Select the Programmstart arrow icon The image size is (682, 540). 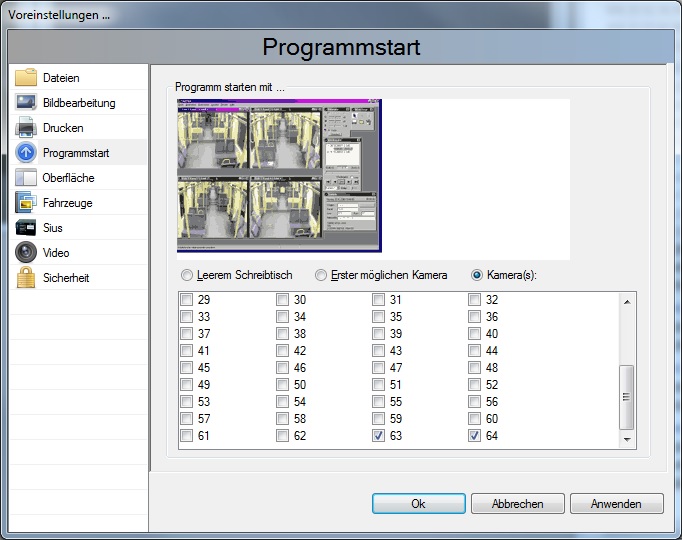[x=26, y=153]
